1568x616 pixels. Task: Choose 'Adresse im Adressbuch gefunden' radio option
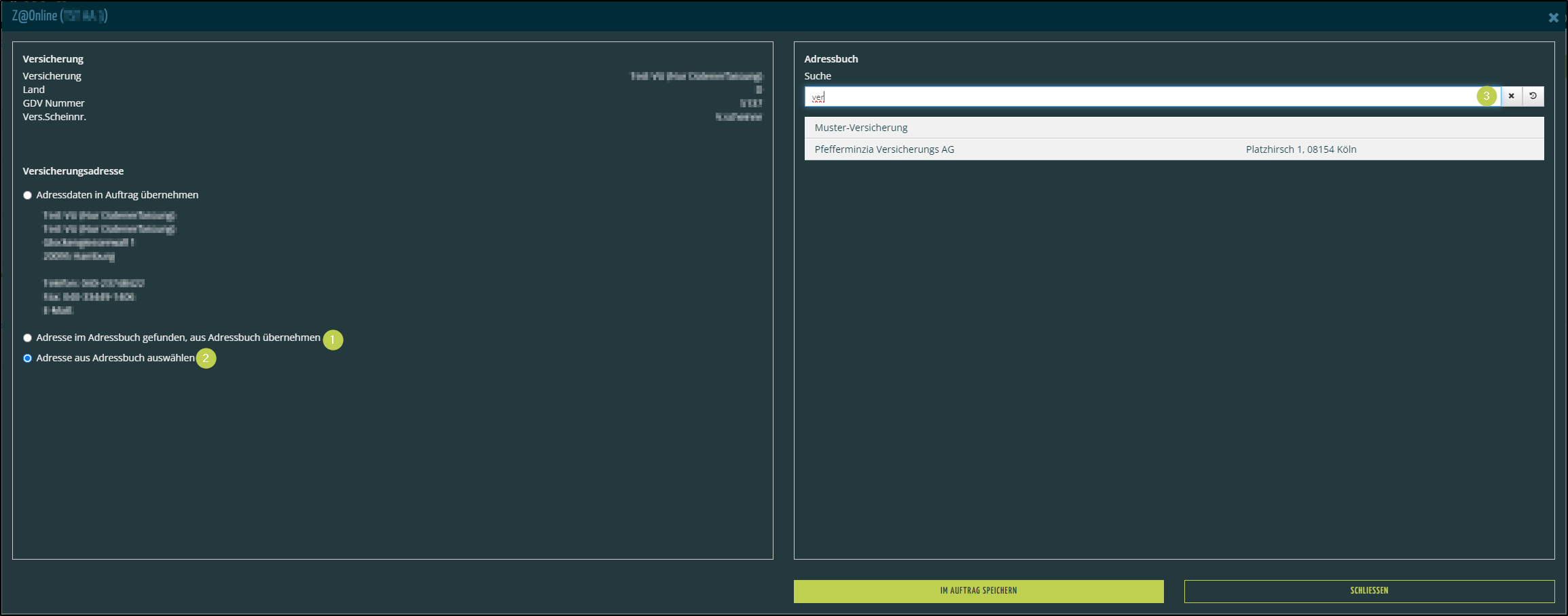point(28,338)
